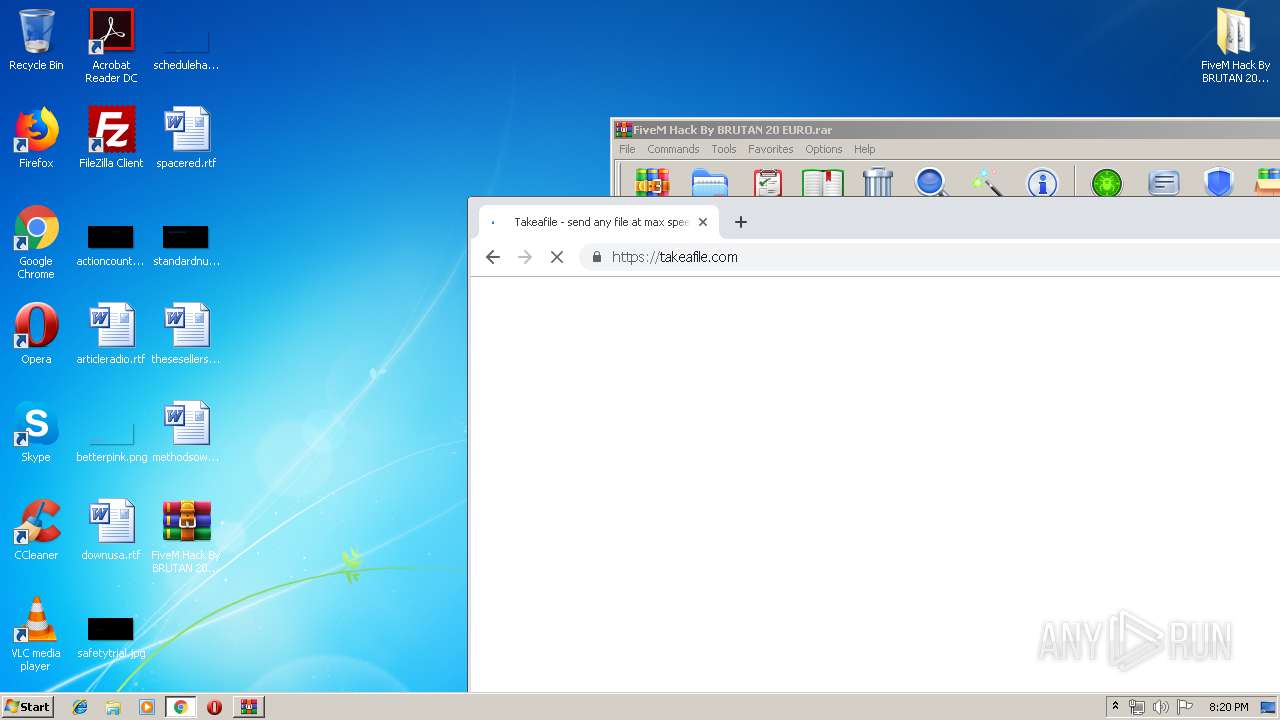Click the takeafile.com address bar
Viewport: 1280px width, 720px height.
pos(930,257)
